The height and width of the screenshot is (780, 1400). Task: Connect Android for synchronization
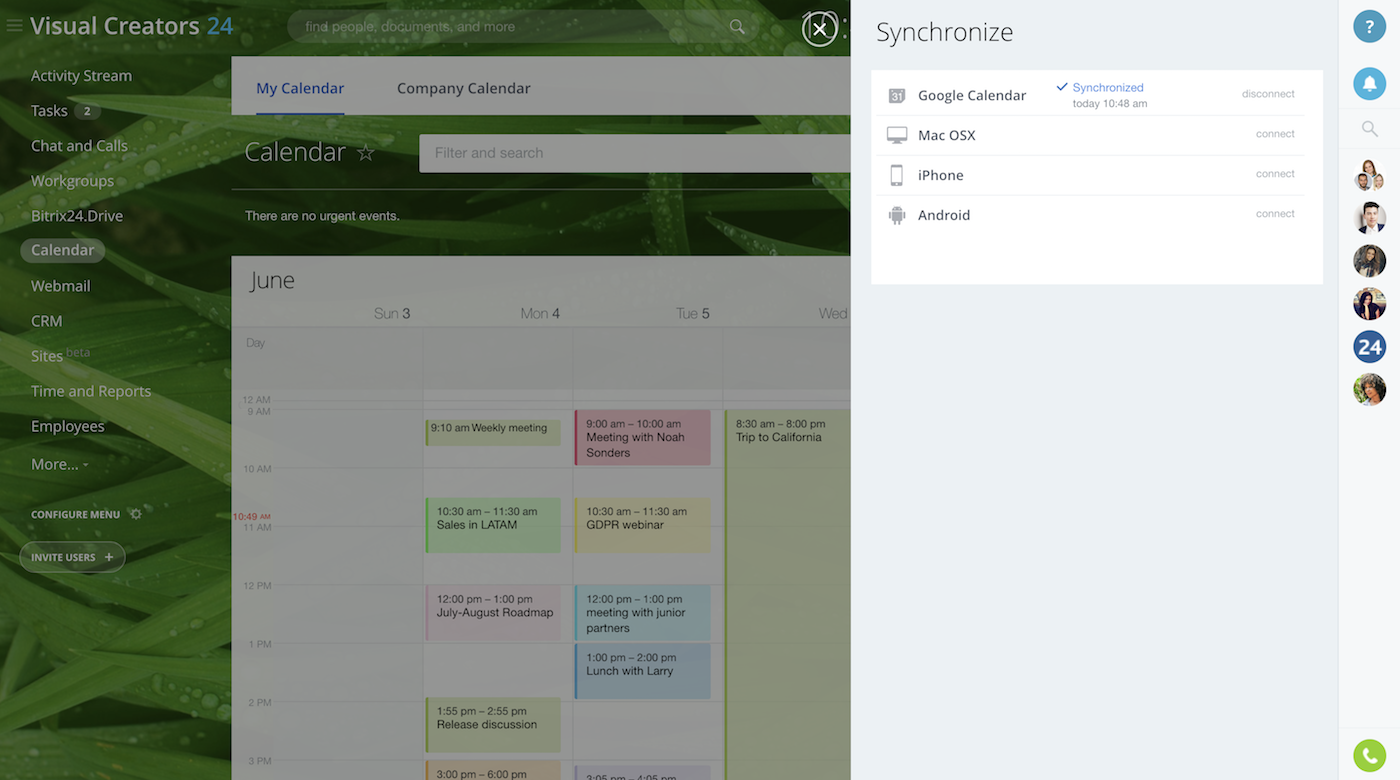click(1274, 214)
